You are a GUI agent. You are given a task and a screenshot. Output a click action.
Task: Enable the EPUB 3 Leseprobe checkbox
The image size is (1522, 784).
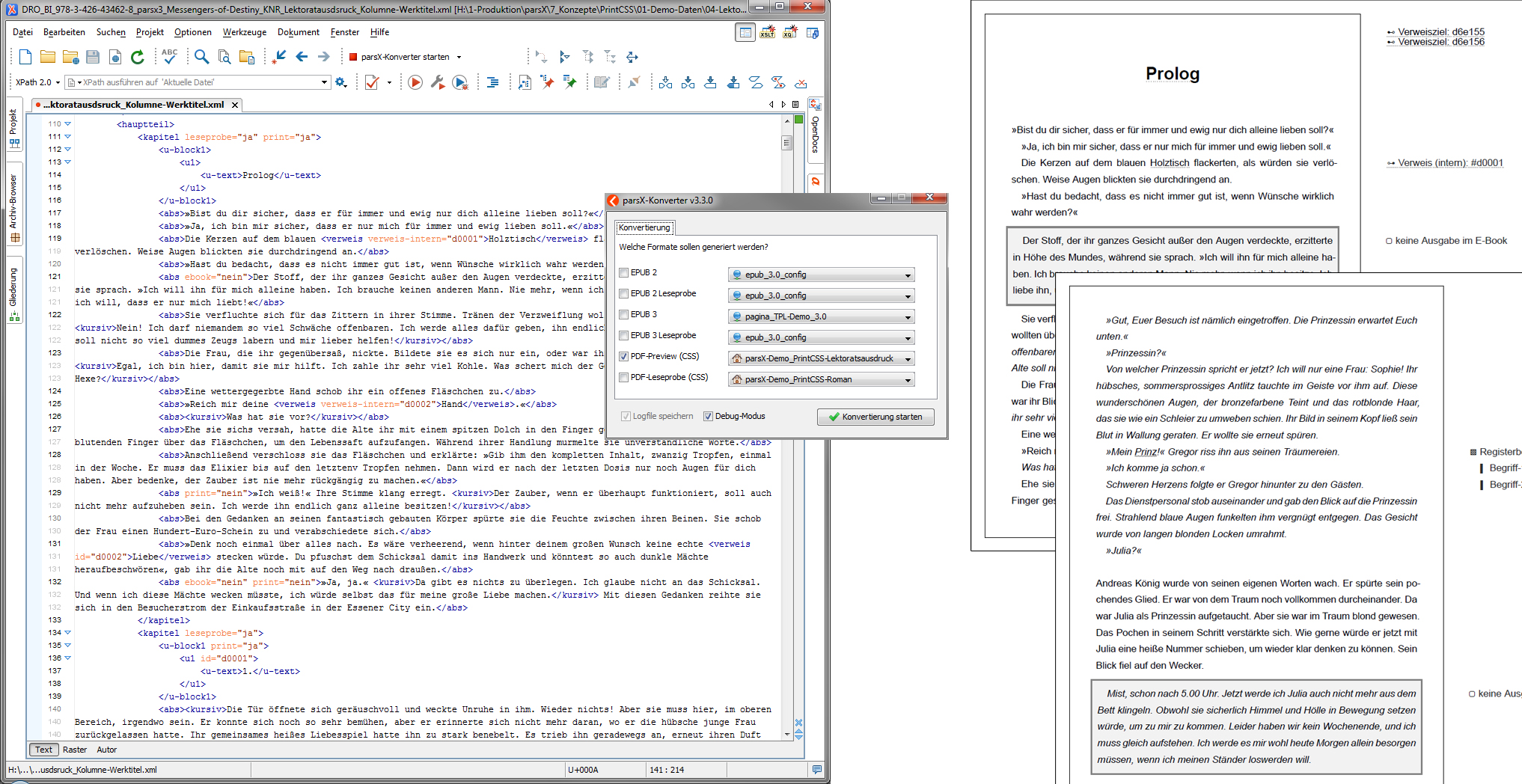(x=623, y=336)
